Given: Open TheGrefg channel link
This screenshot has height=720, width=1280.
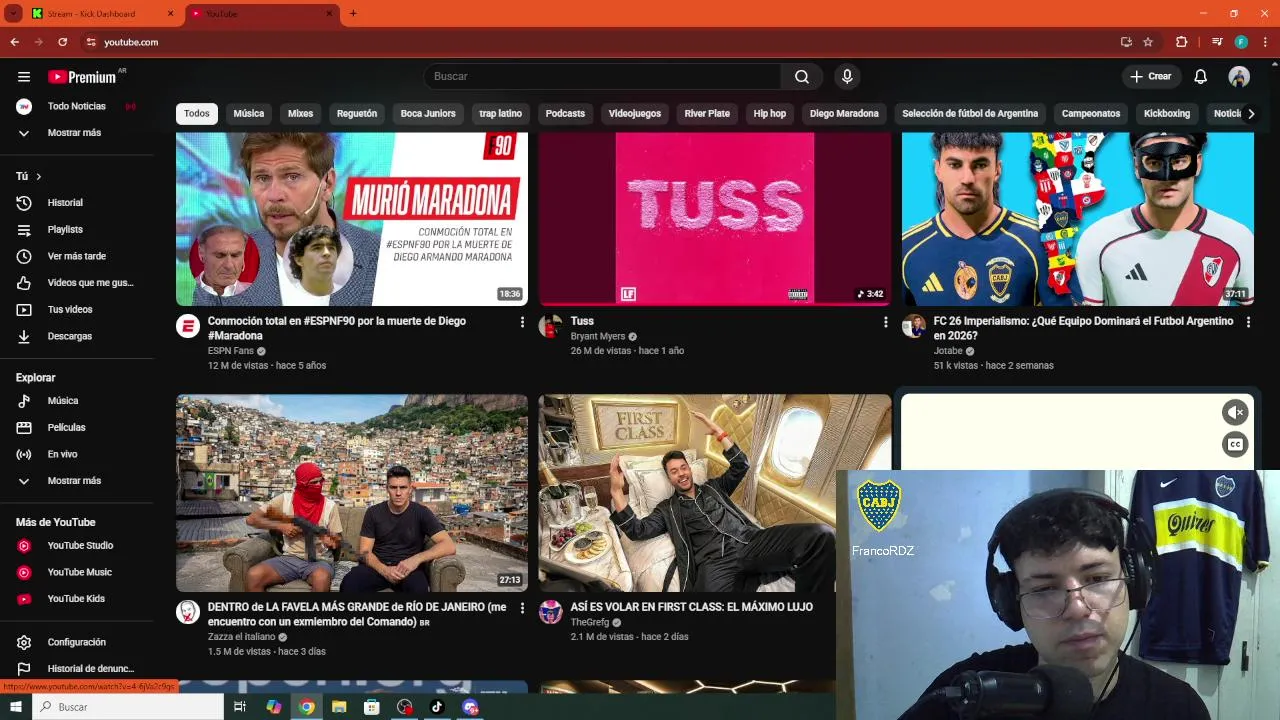Looking at the screenshot, I should [x=590, y=622].
